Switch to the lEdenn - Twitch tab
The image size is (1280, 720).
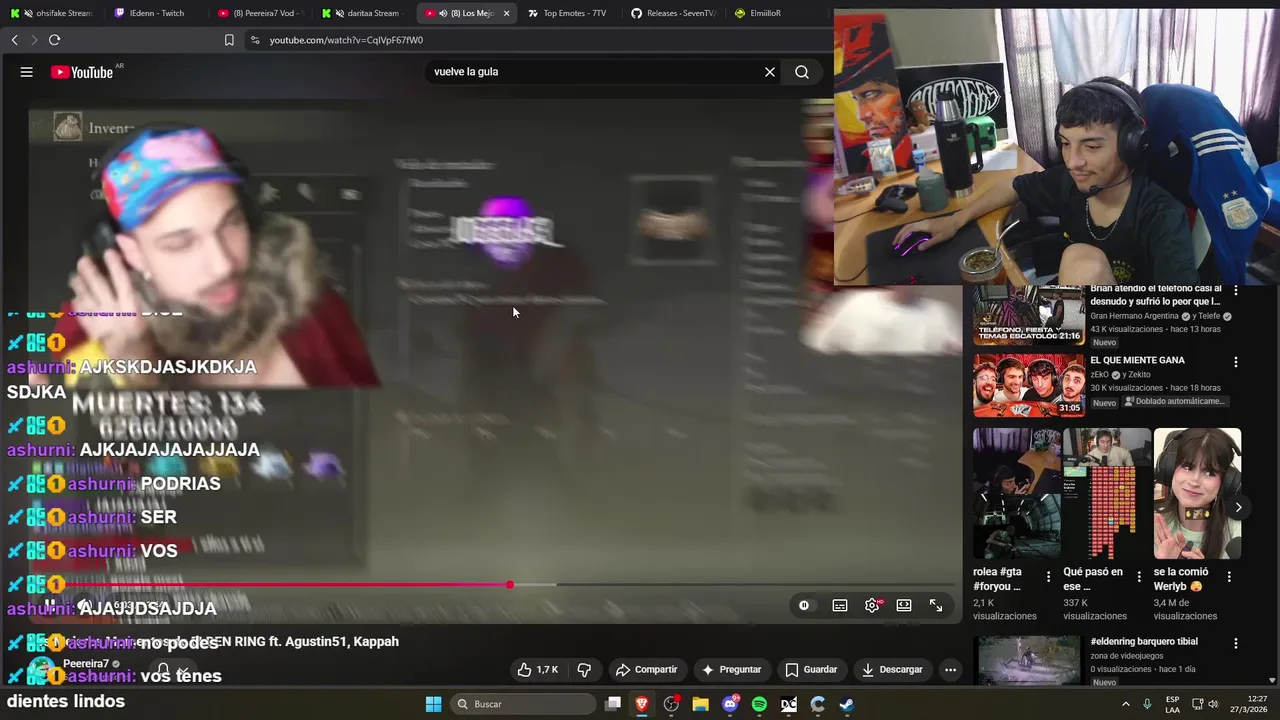(x=156, y=13)
